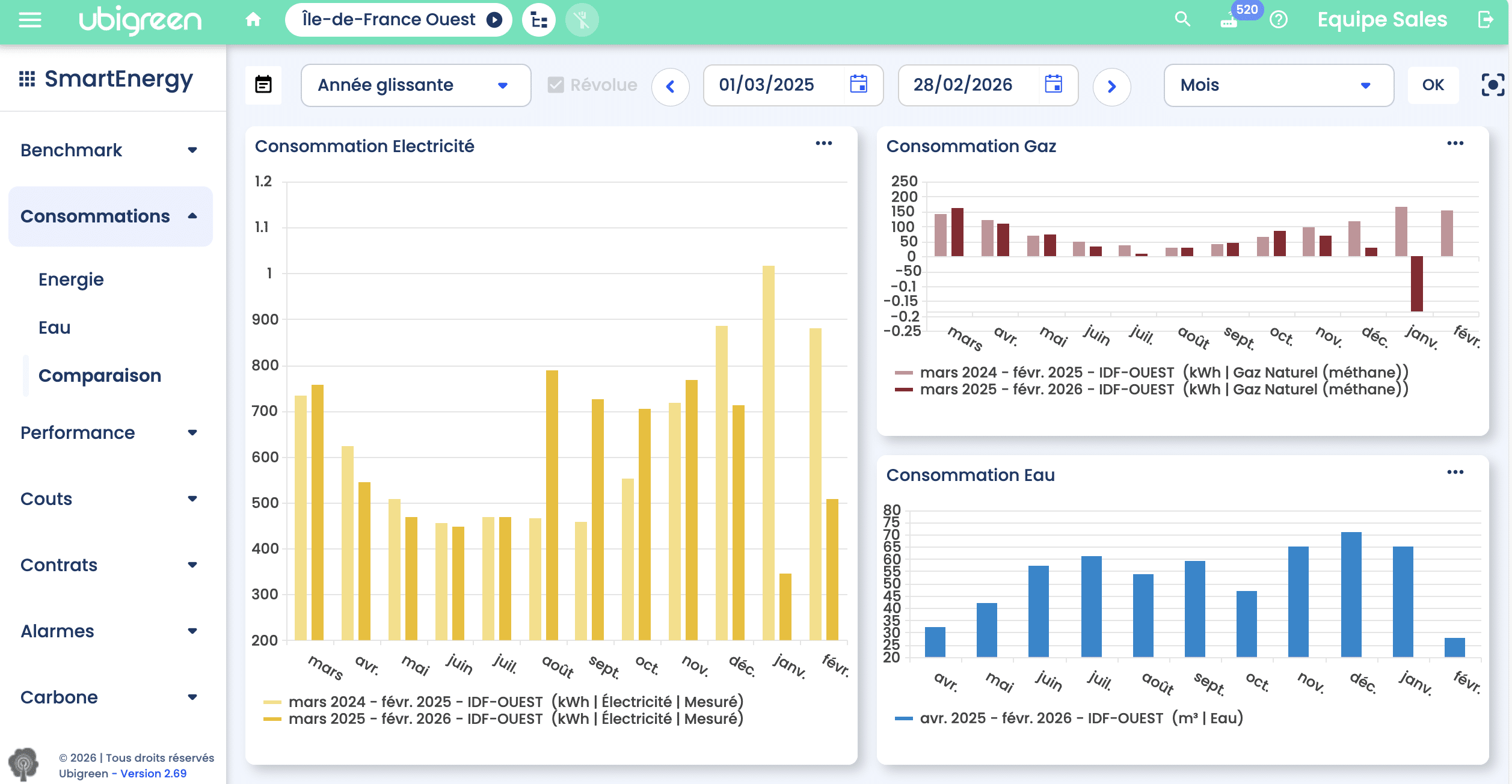Open the Mois granularity dropdown
Image resolution: width=1512 pixels, height=784 pixels.
point(1279,85)
